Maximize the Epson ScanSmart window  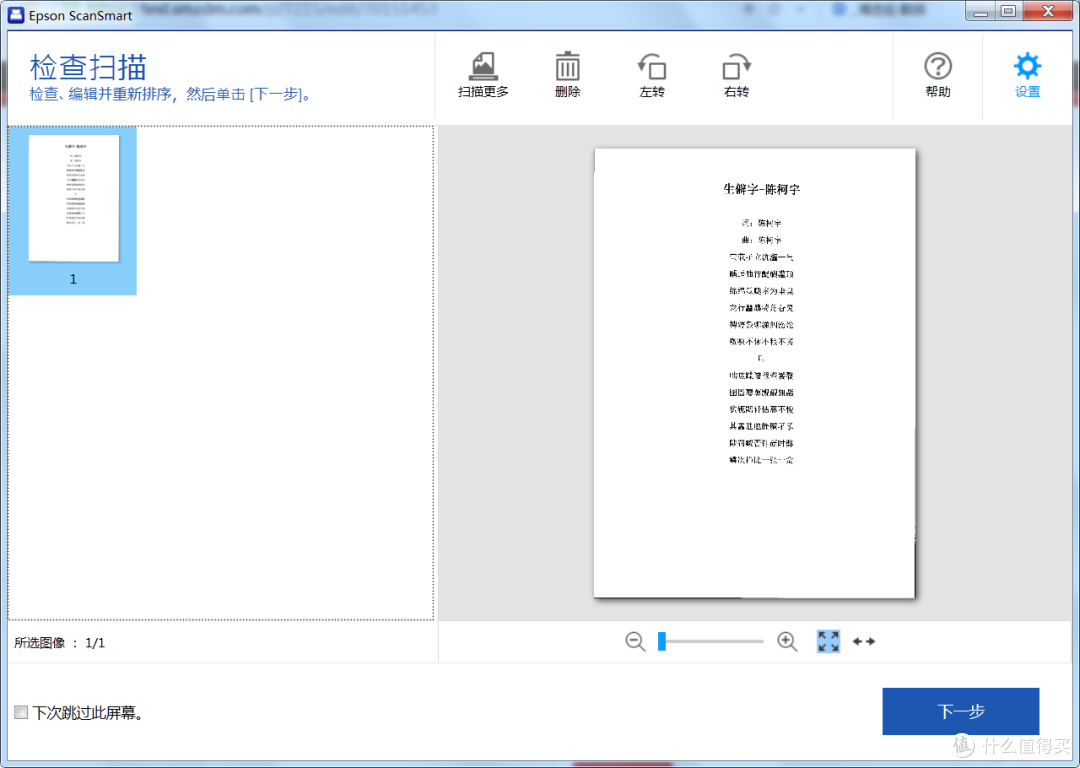click(1008, 12)
